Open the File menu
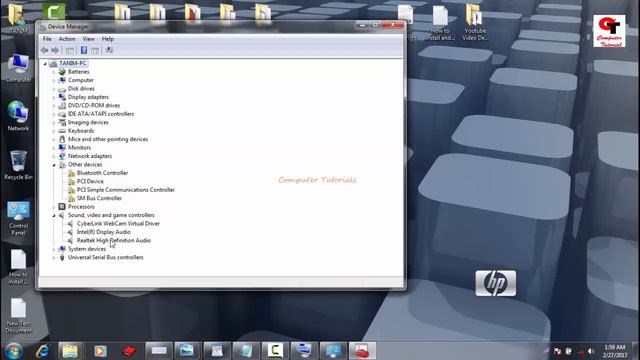640x360 pixels. click(47, 39)
